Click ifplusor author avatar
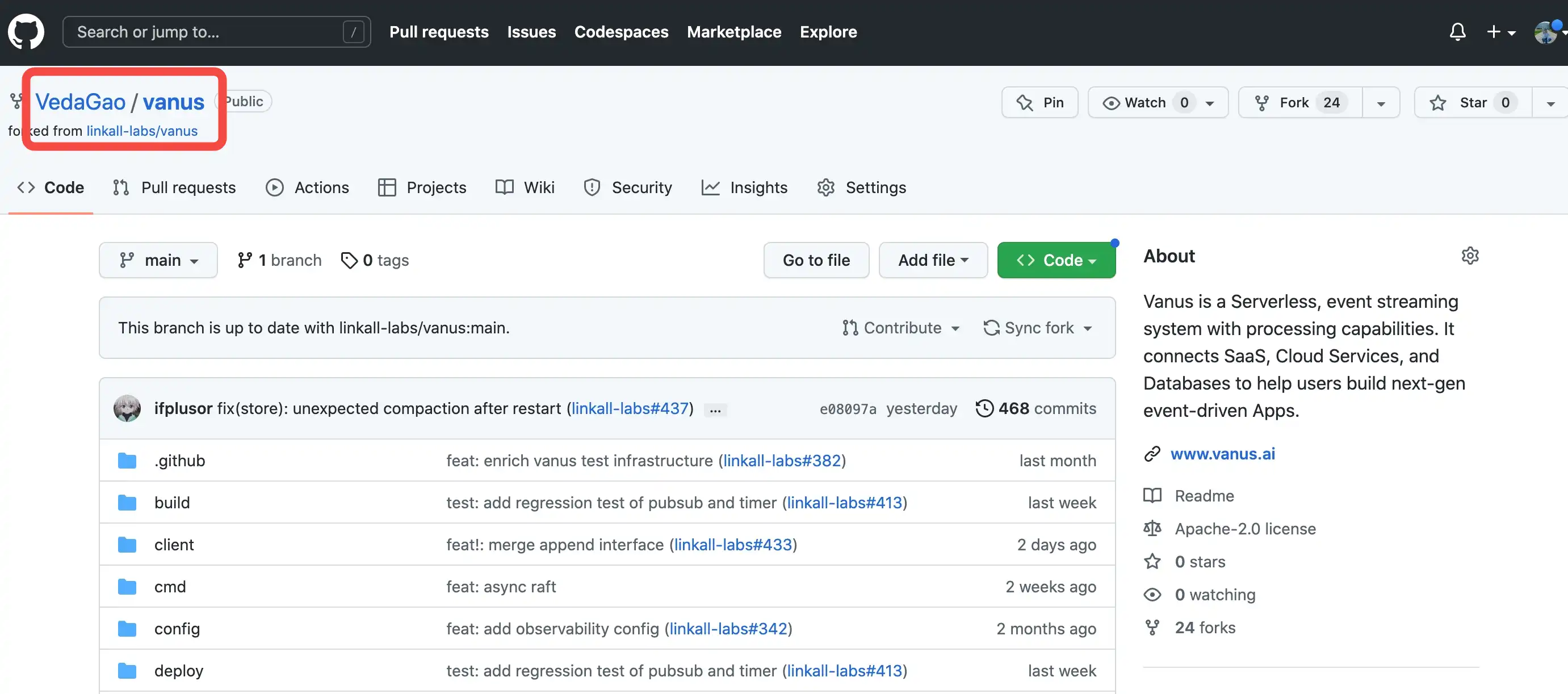Image resolution: width=1568 pixels, height=694 pixels. [x=127, y=408]
